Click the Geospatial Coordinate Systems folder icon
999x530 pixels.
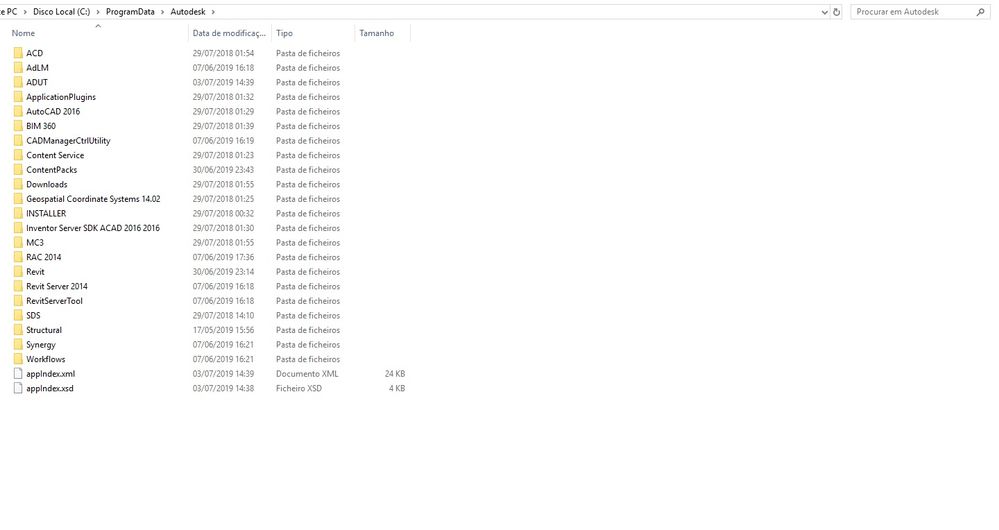[x=18, y=199]
